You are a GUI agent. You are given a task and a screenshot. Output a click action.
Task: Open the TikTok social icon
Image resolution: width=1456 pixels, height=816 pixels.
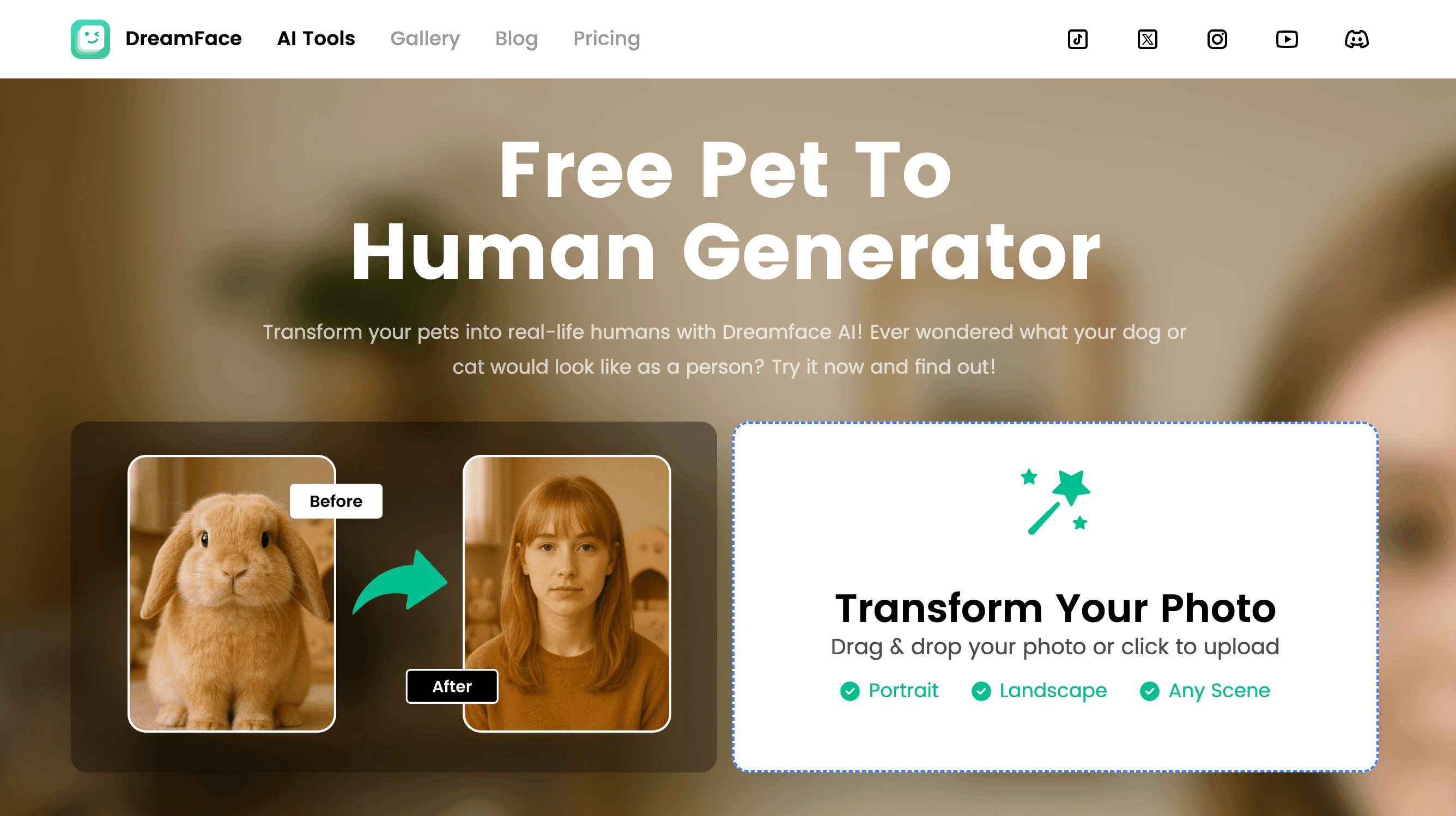1077,39
